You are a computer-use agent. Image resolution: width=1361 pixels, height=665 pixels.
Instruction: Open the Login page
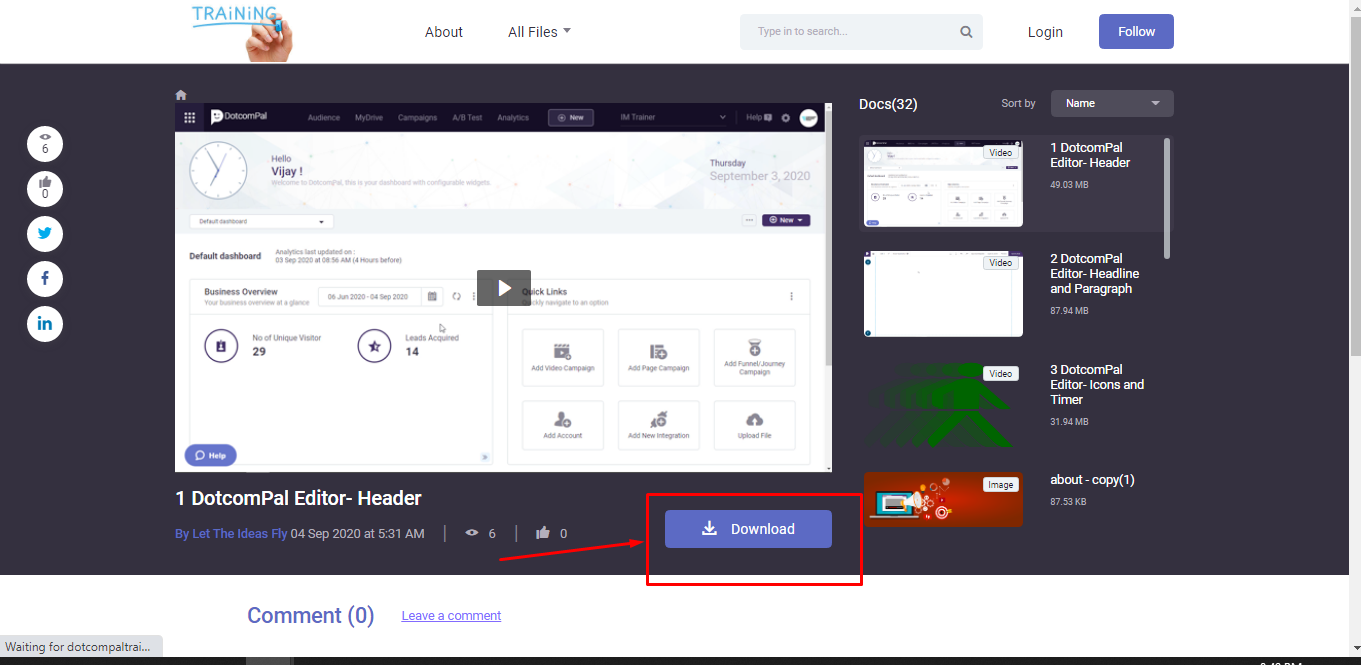(1045, 32)
